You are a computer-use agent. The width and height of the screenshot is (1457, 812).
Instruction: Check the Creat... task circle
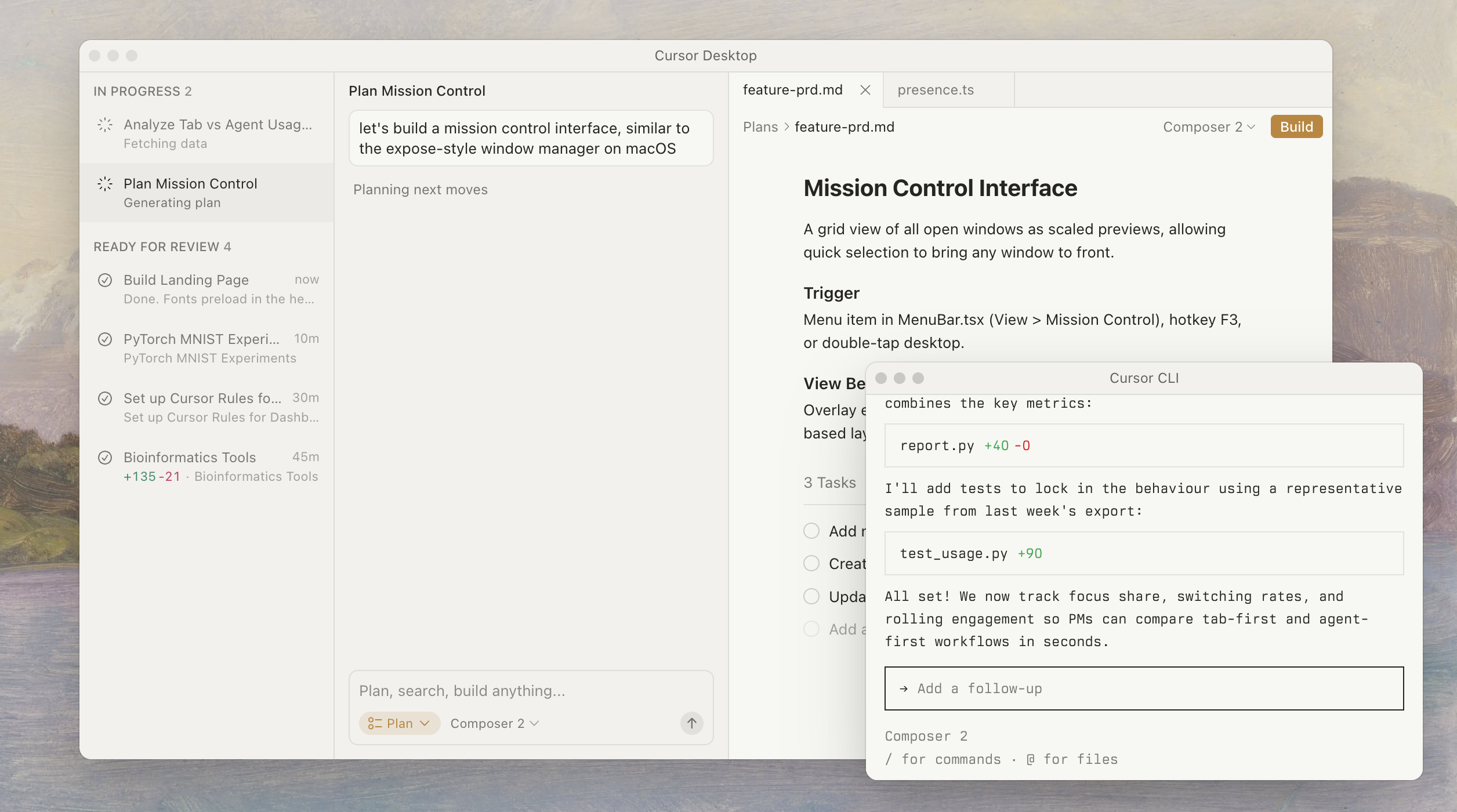(811, 563)
